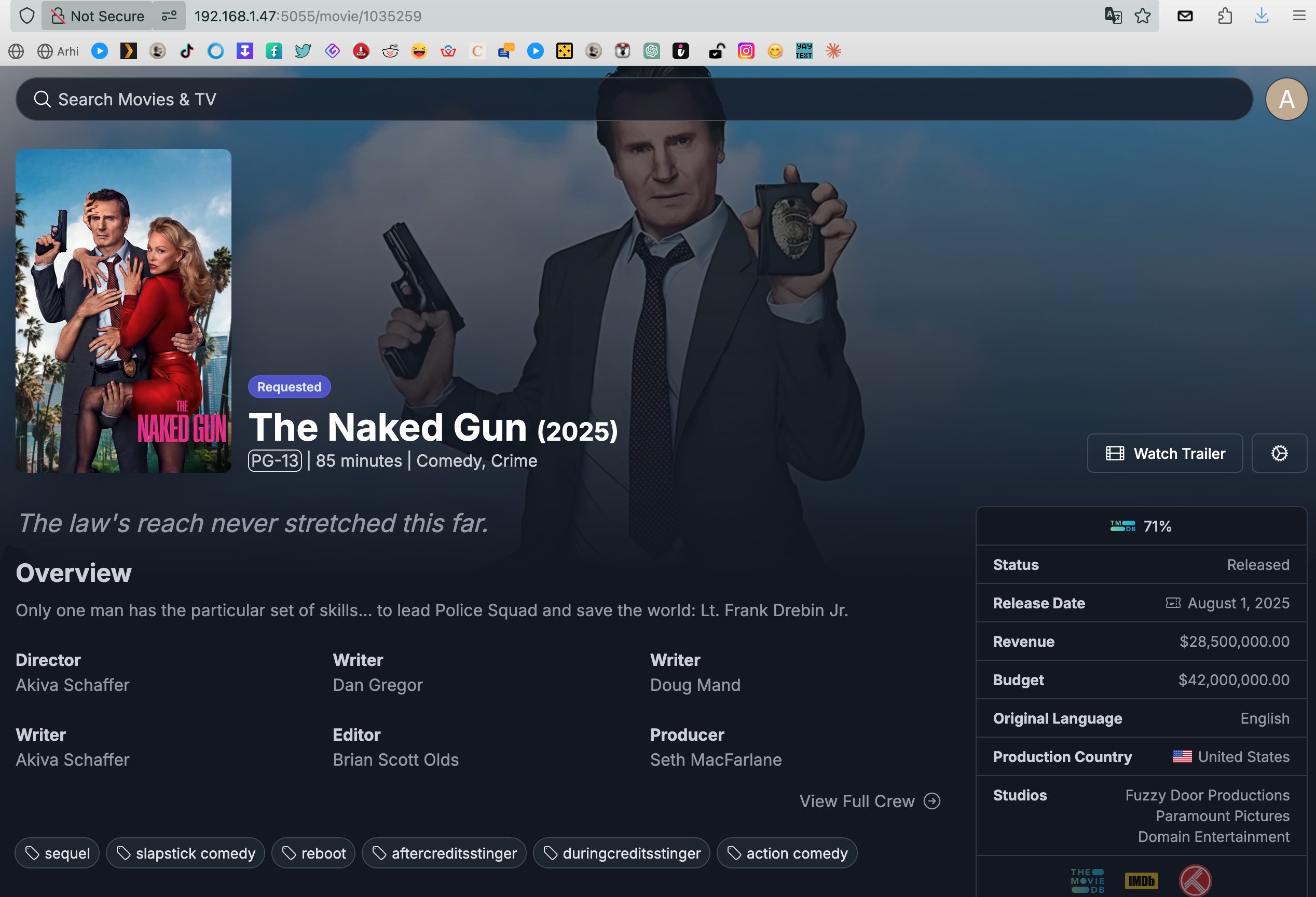Image resolution: width=1316 pixels, height=897 pixels.
Task: Open the Reddit bookmark icon
Action: [x=390, y=51]
